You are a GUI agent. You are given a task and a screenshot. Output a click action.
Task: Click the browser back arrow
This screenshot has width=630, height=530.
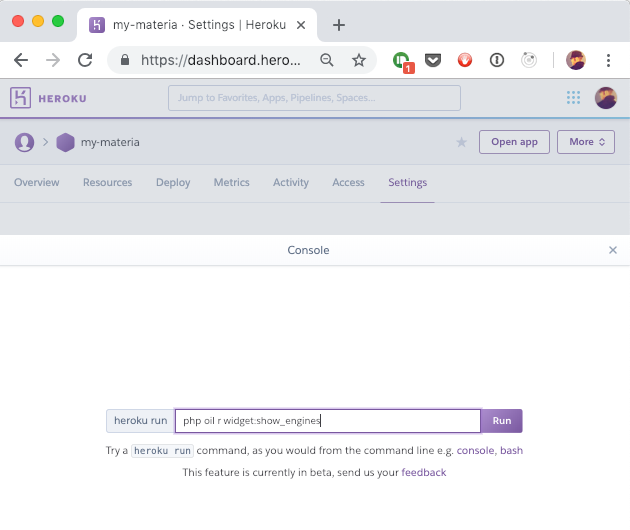(x=21, y=60)
